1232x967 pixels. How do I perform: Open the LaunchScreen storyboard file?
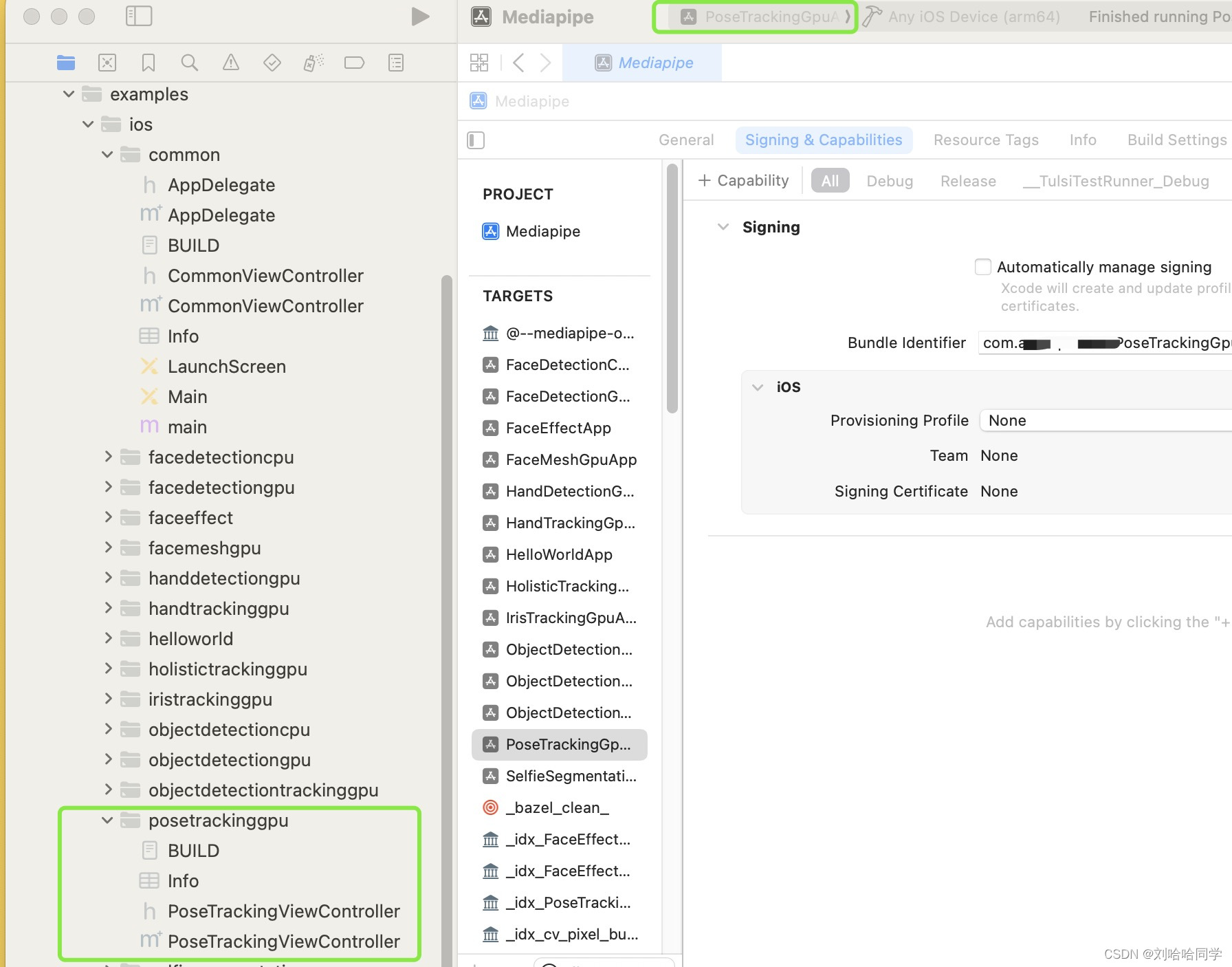pyautogui.click(x=213, y=367)
